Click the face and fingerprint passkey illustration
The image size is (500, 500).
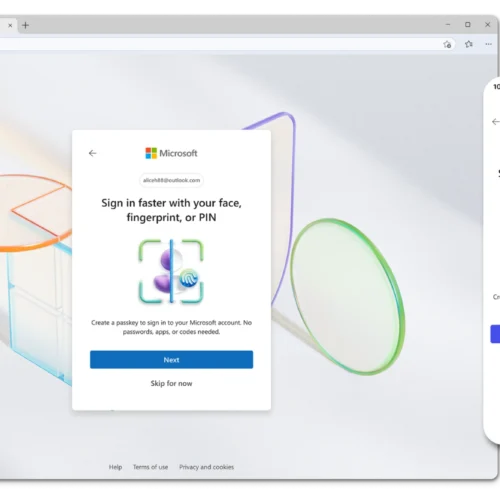[x=171, y=271]
